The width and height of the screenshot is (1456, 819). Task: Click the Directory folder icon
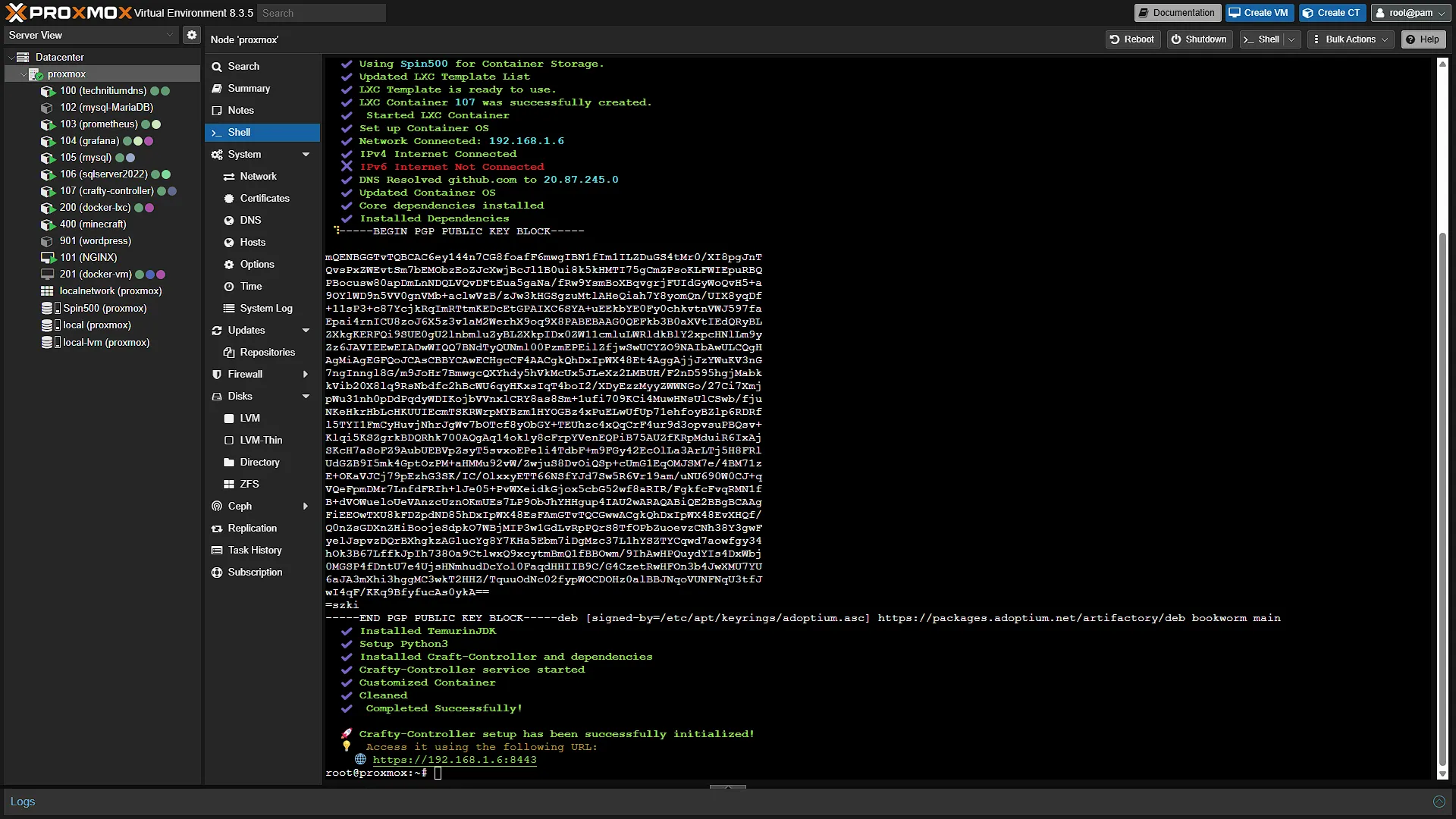[229, 463]
